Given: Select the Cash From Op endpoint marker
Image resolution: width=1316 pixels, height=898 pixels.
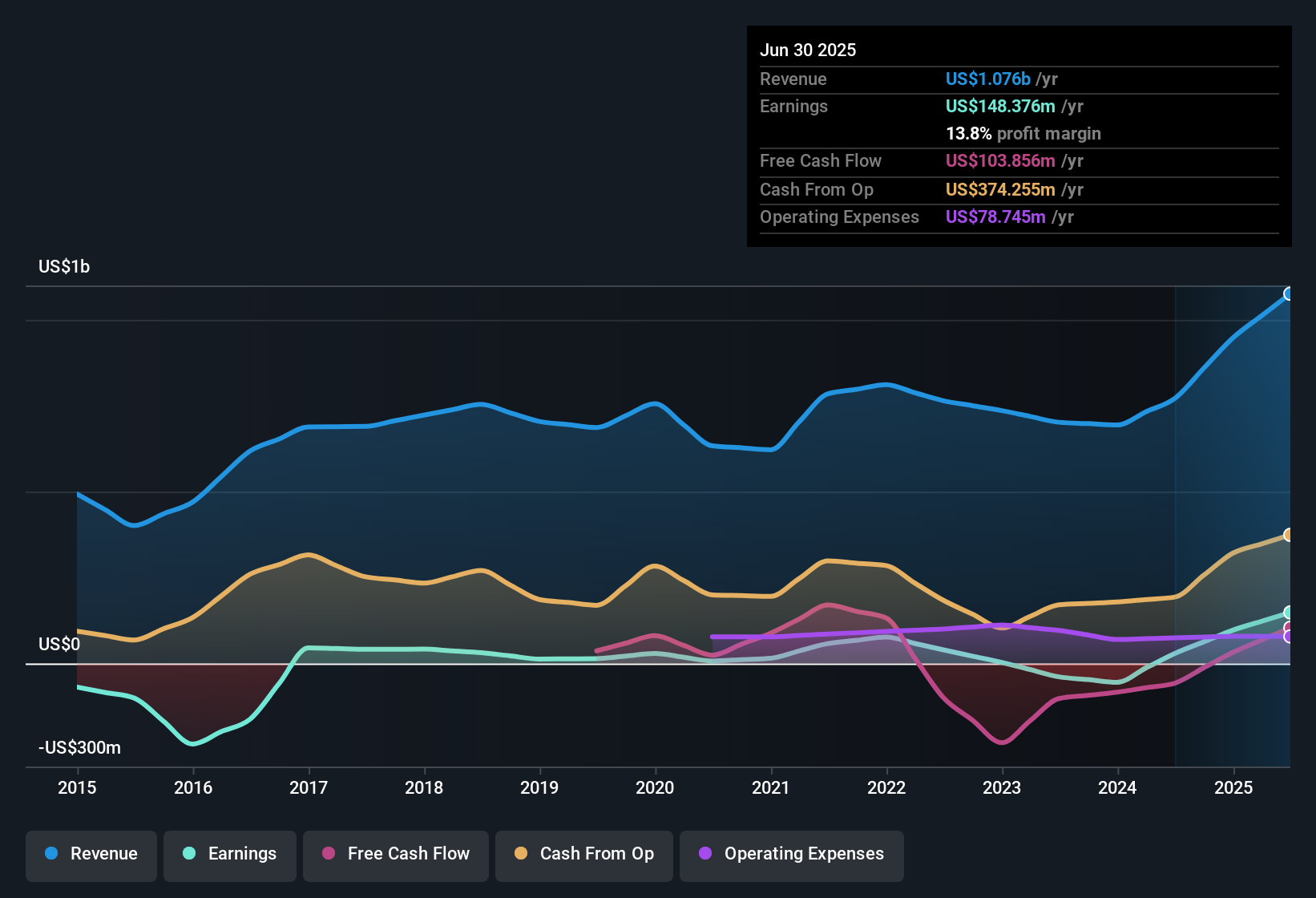Looking at the screenshot, I should click(1288, 535).
